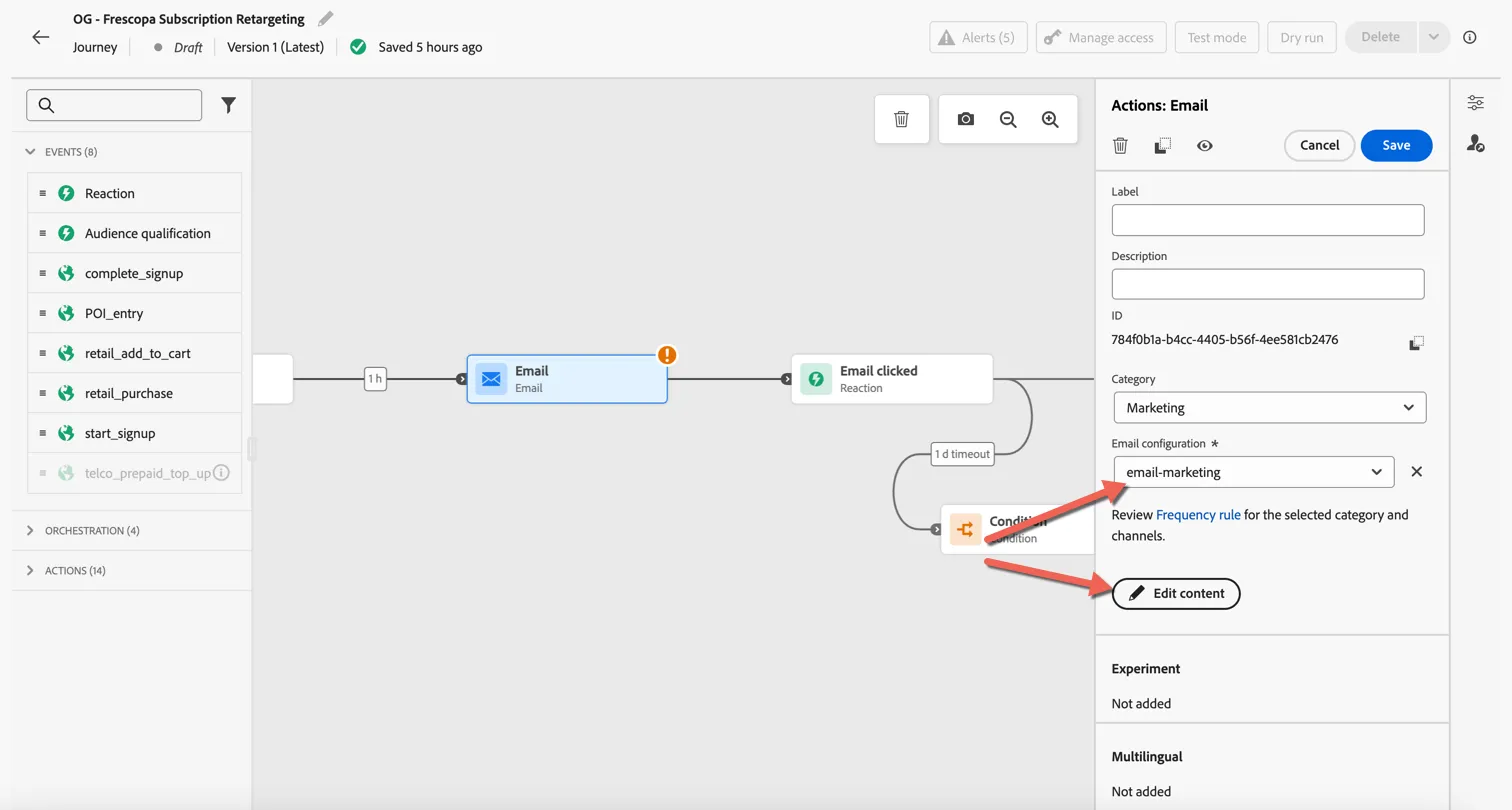The height and width of the screenshot is (810, 1512).
Task: Focus the events search box
Action: point(114,105)
